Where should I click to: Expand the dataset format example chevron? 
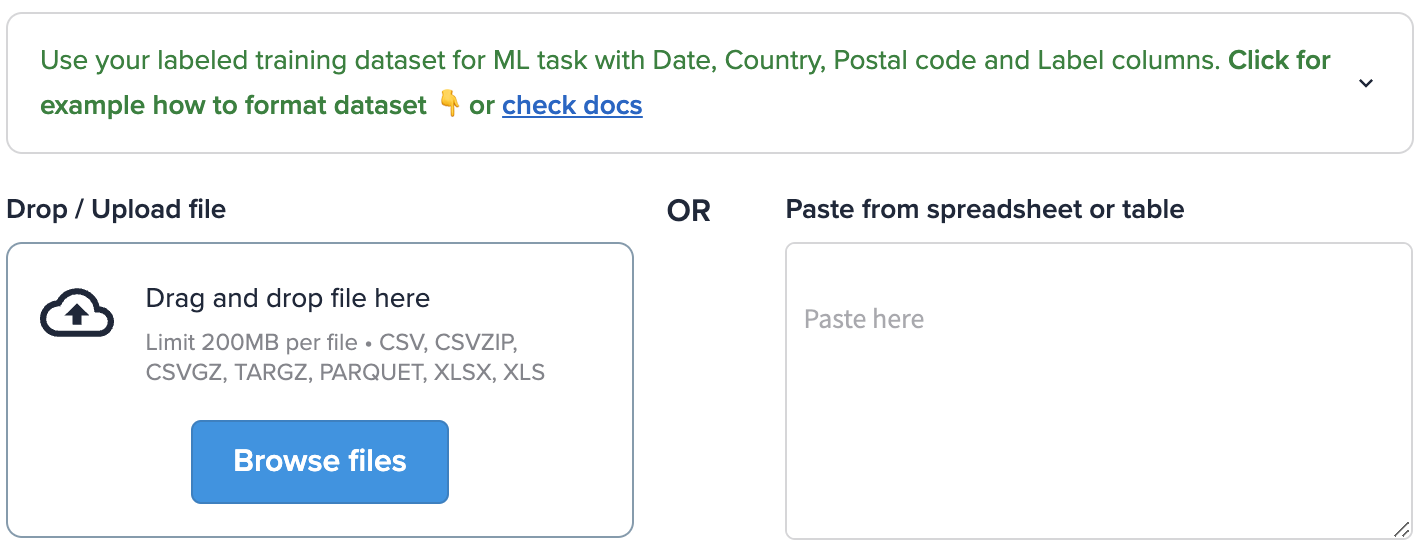[1366, 83]
